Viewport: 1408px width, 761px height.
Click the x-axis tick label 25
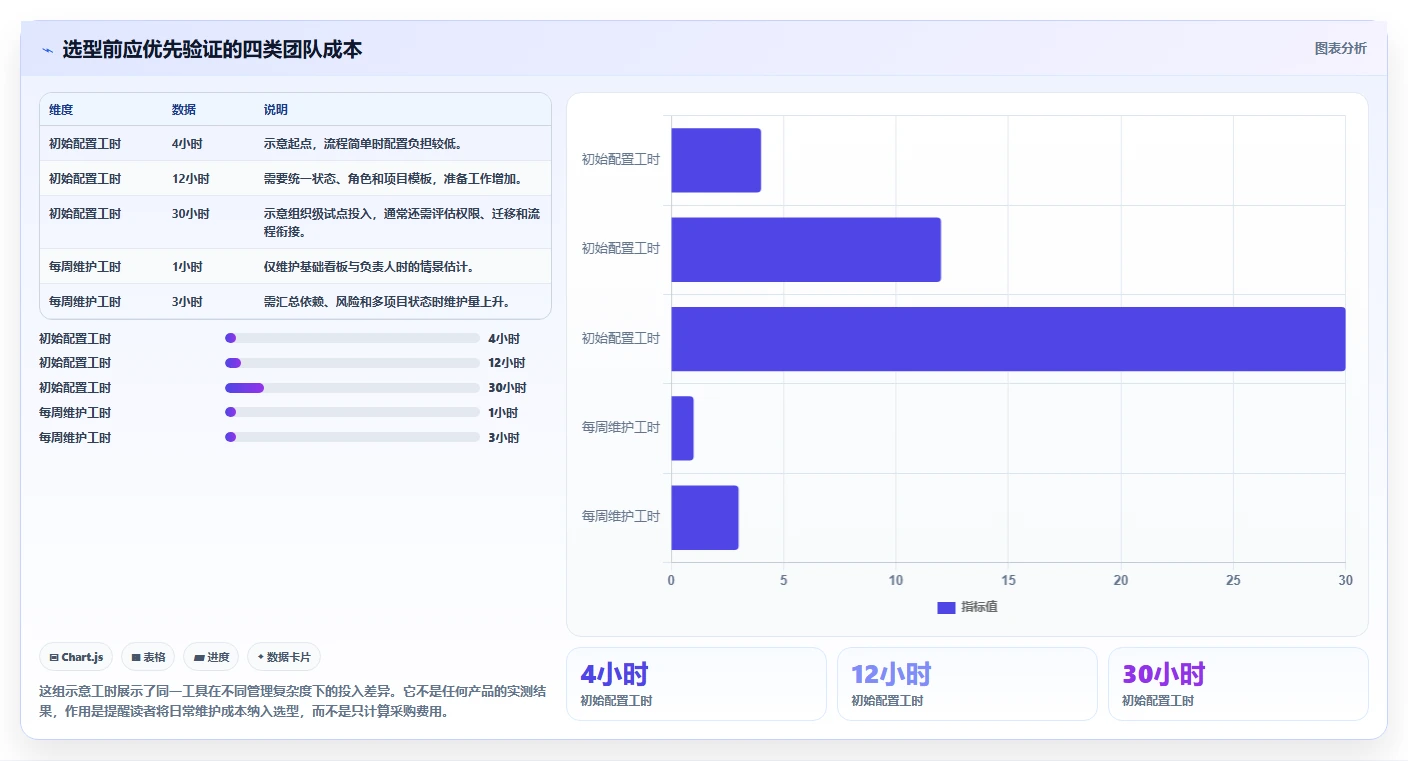(x=1233, y=580)
